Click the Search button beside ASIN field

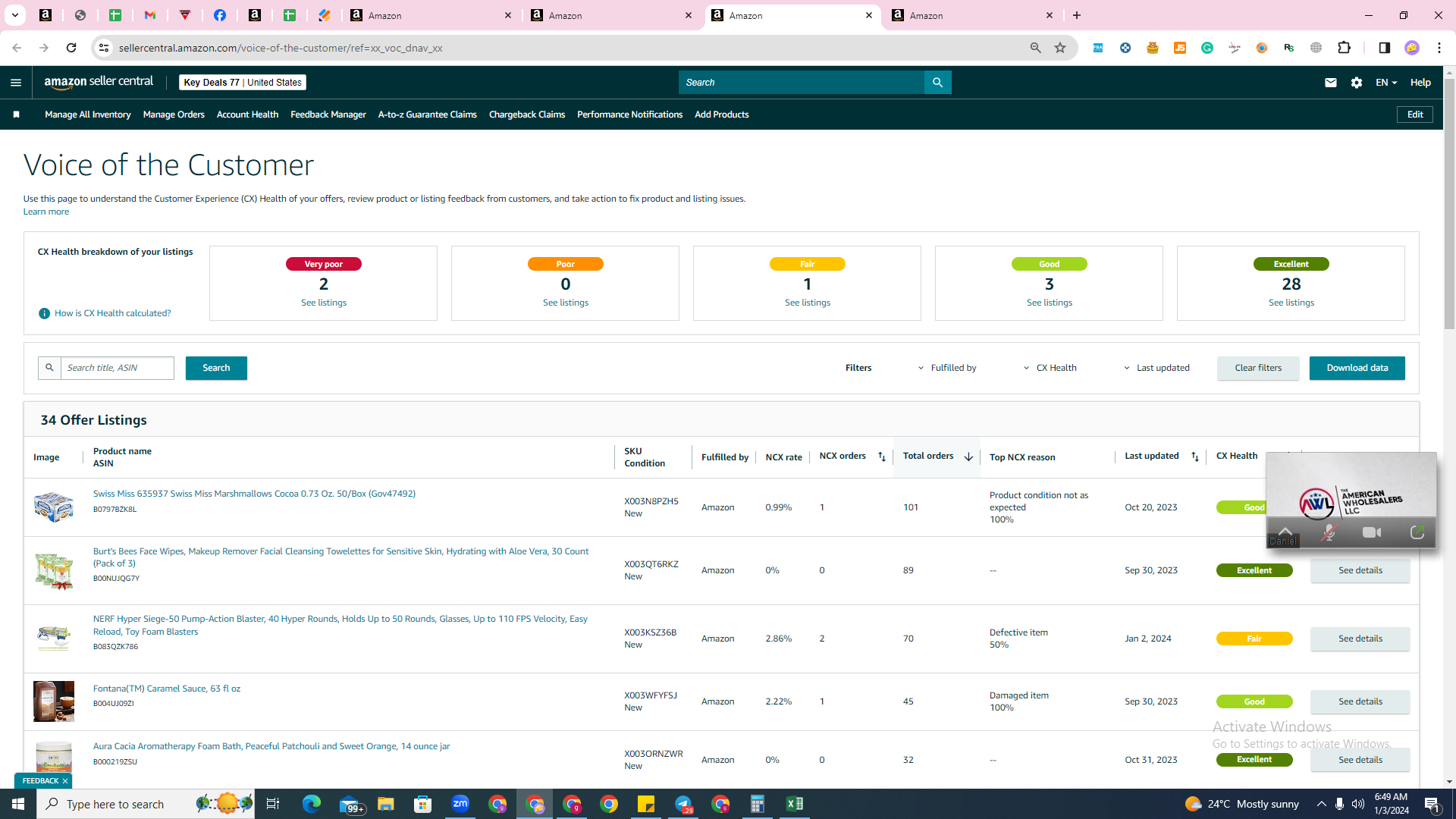coord(216,368)
